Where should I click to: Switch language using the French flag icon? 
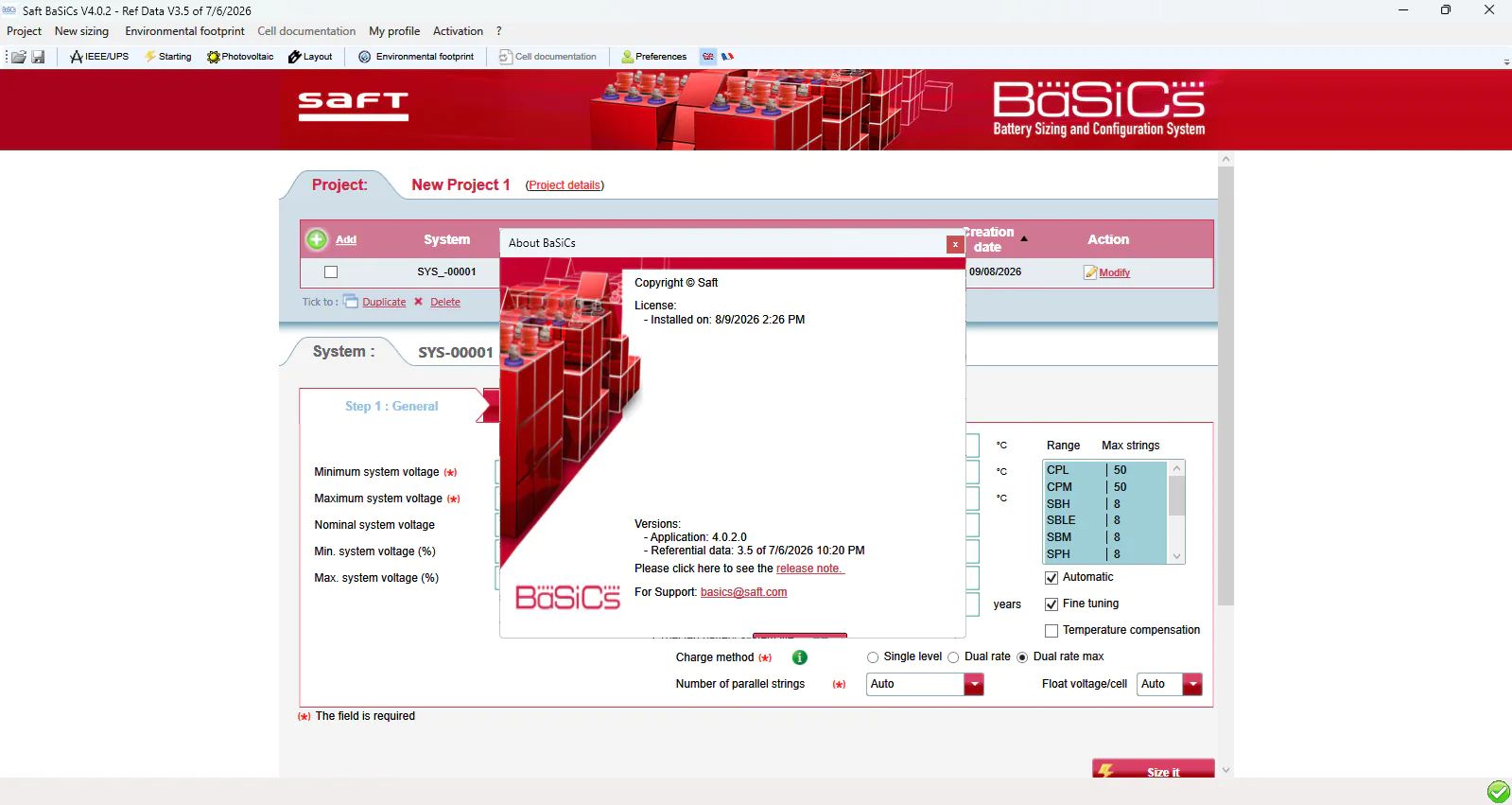[x=727, y=57]
